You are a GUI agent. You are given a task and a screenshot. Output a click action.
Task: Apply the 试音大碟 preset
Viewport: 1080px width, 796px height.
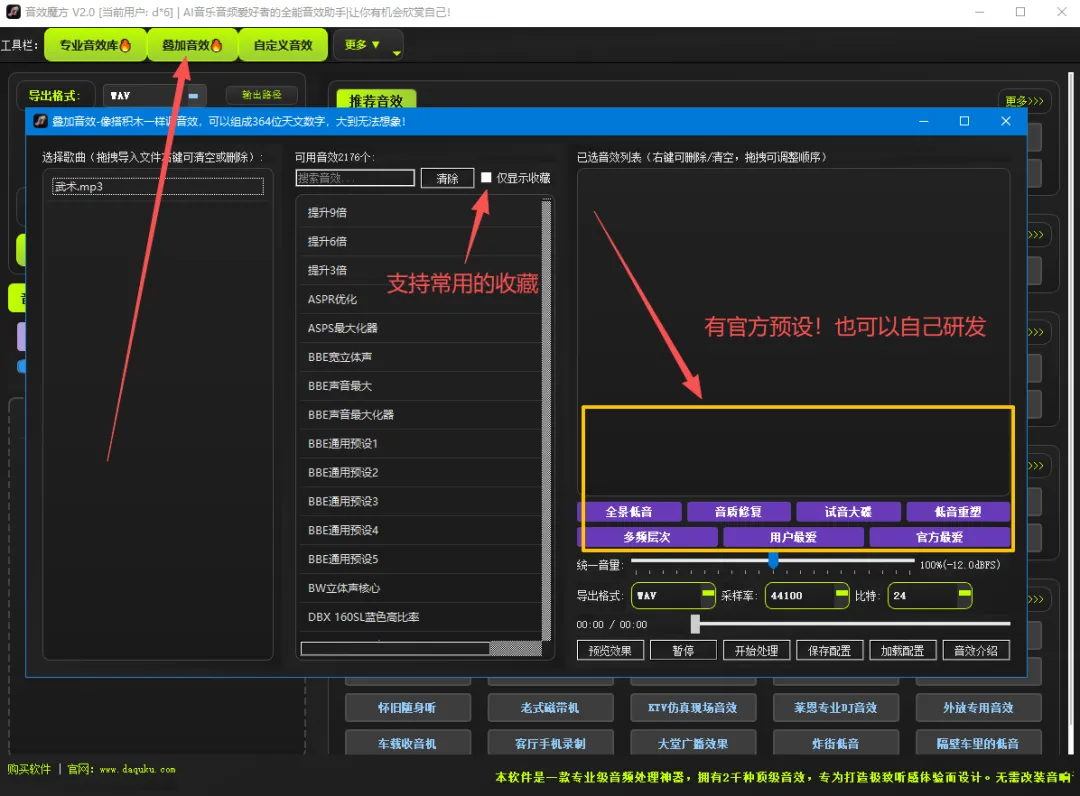[x=849, y=512]
